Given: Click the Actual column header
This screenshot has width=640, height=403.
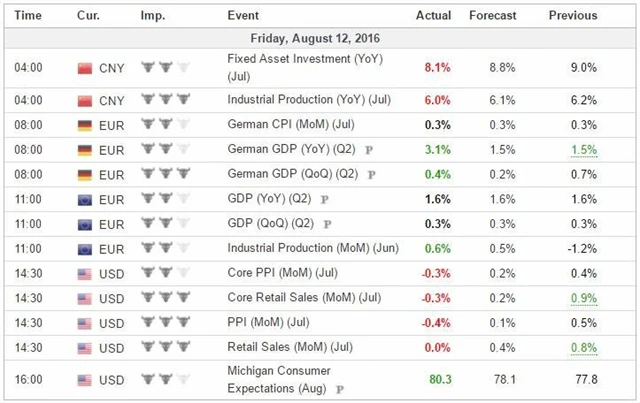Looking at the screenshot, I should click(435, 16).
